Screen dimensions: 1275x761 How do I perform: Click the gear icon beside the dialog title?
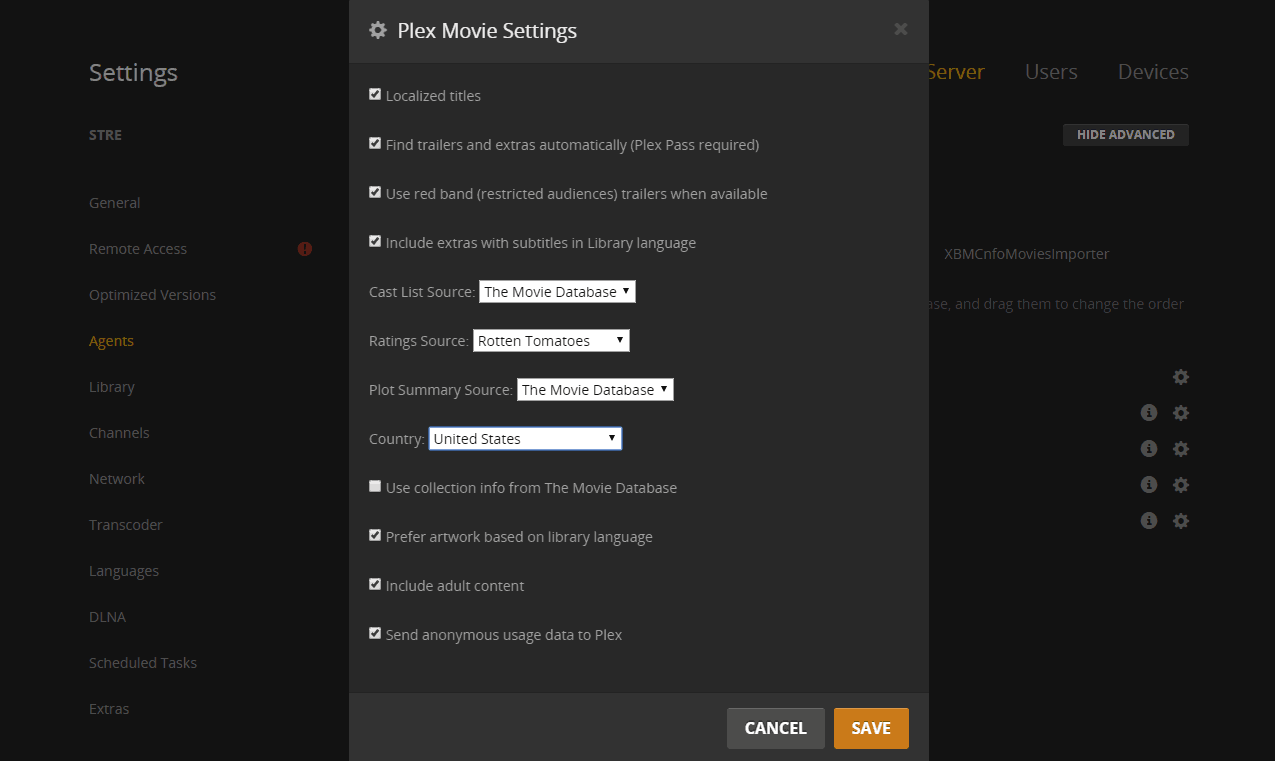(x=378, y=30)
